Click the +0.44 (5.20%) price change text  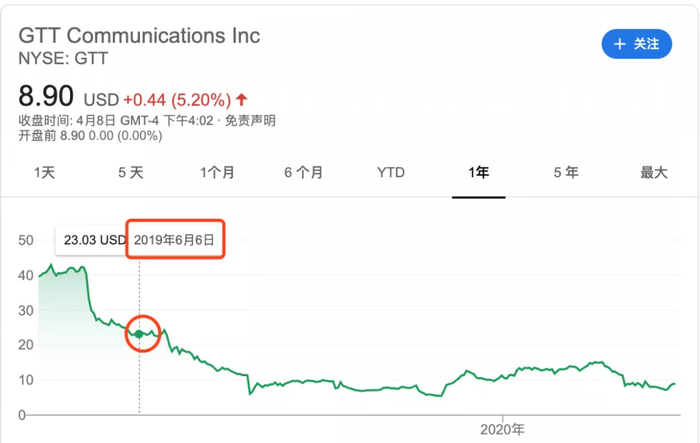pos(176,100)
